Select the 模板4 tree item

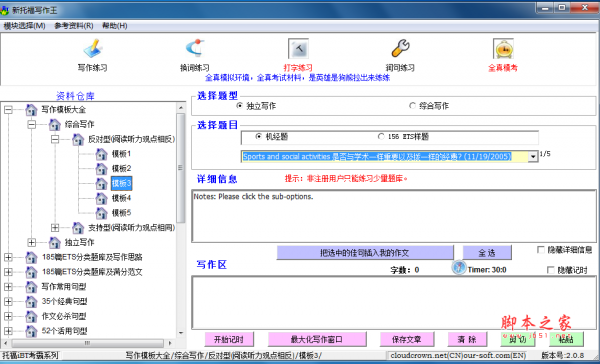click(x=121, y=198)
